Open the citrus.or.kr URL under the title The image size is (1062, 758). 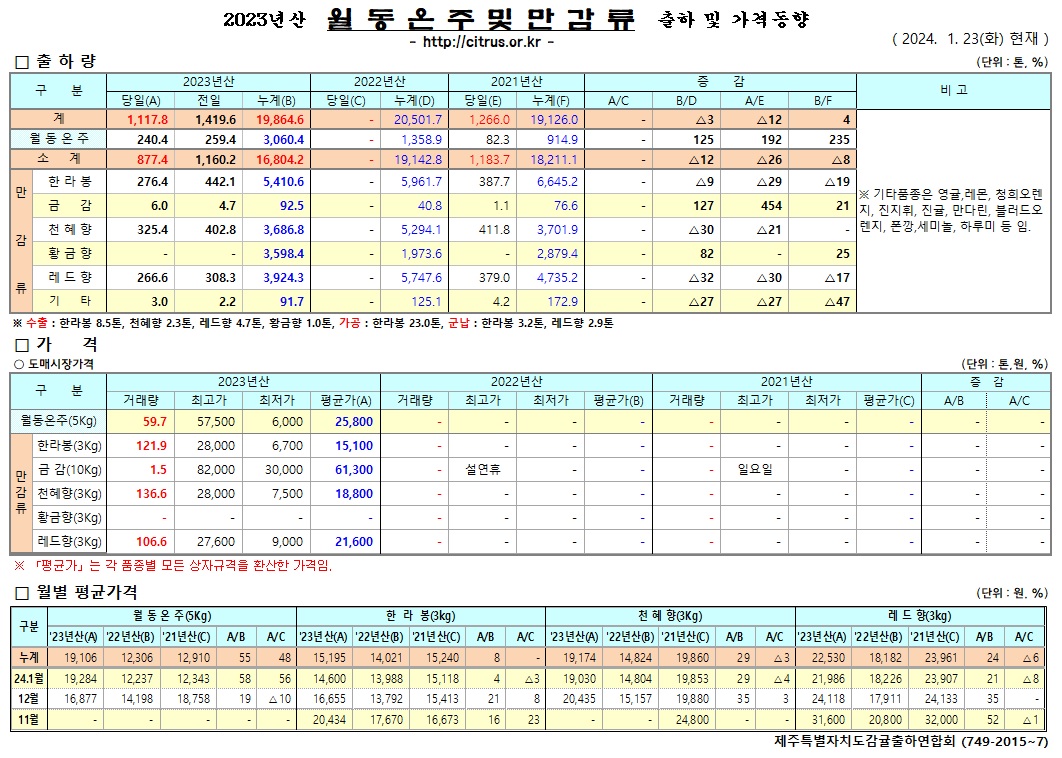(x=483, y=42)
